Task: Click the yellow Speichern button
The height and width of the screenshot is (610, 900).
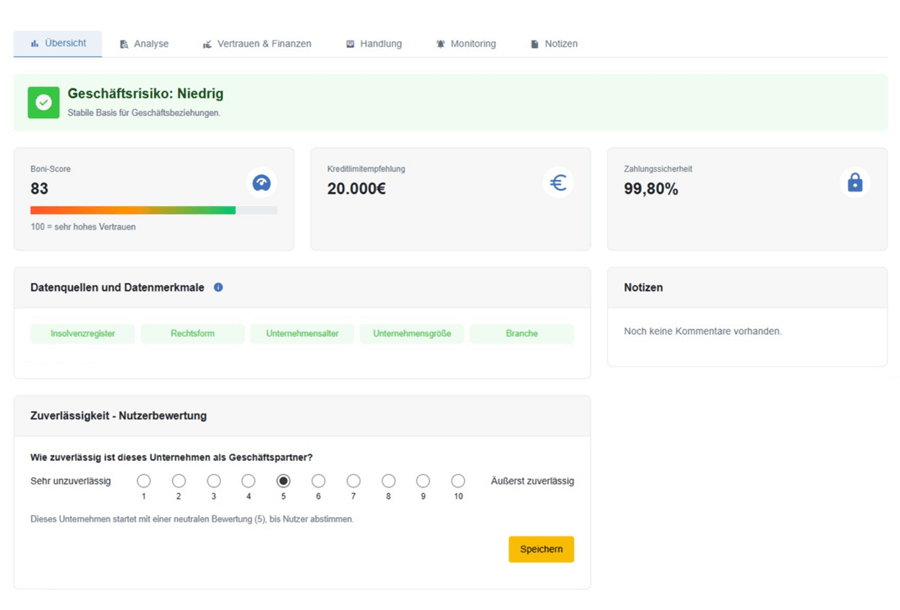Action: click(x=541, y=549)
